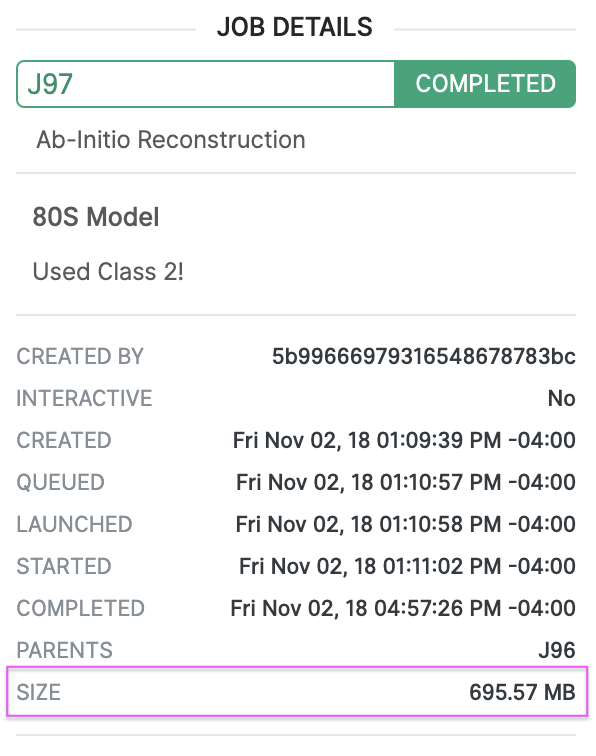Click the creator ID 5b9966697931654867878 3bc

(424, 356)
